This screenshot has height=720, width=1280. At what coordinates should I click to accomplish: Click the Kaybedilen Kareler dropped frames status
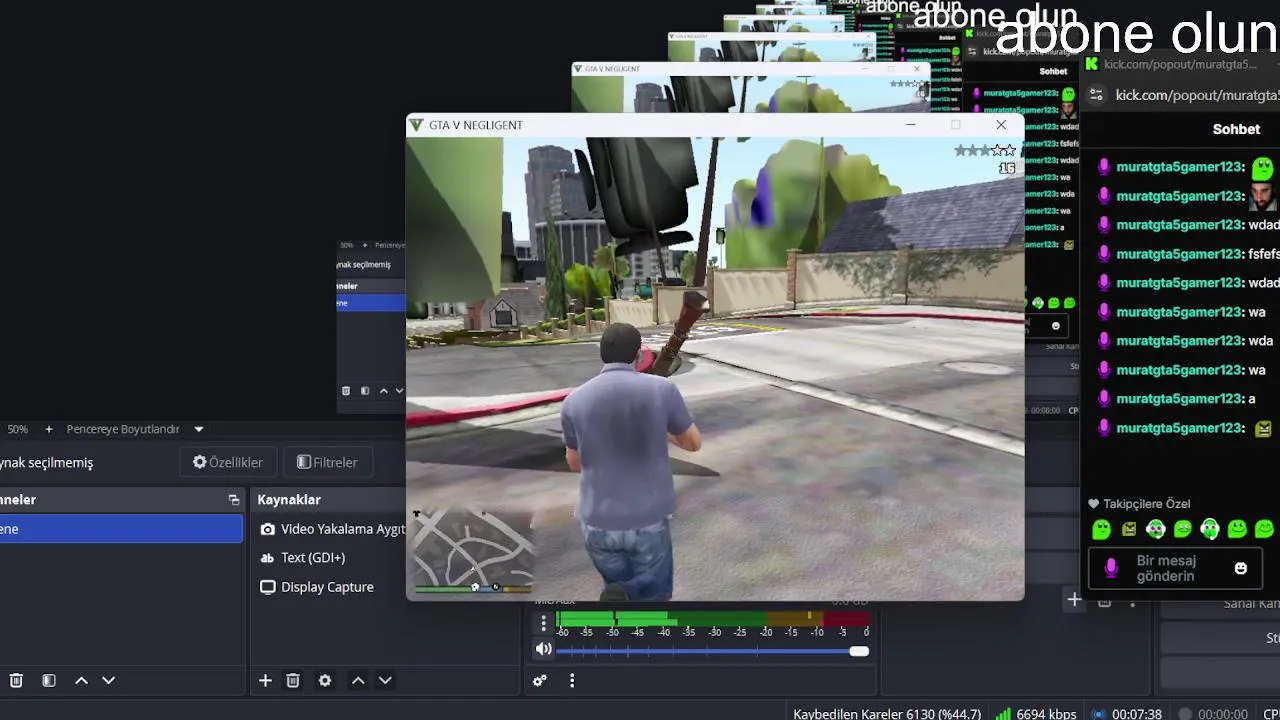pyautogui.click(x=887, y=714)
